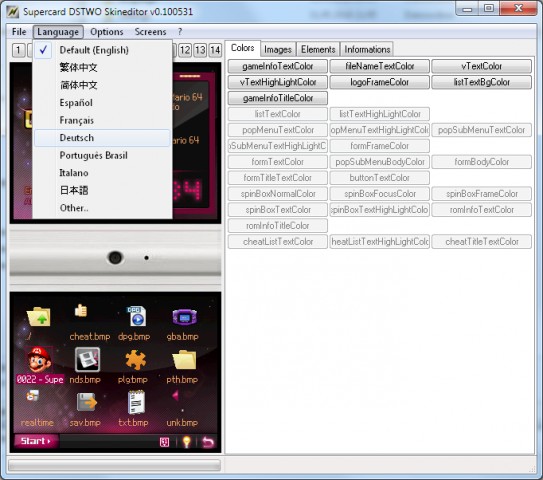Select Deutsch language
The height and width of the screenshot is (480, 543).
(x=103, y=138)
